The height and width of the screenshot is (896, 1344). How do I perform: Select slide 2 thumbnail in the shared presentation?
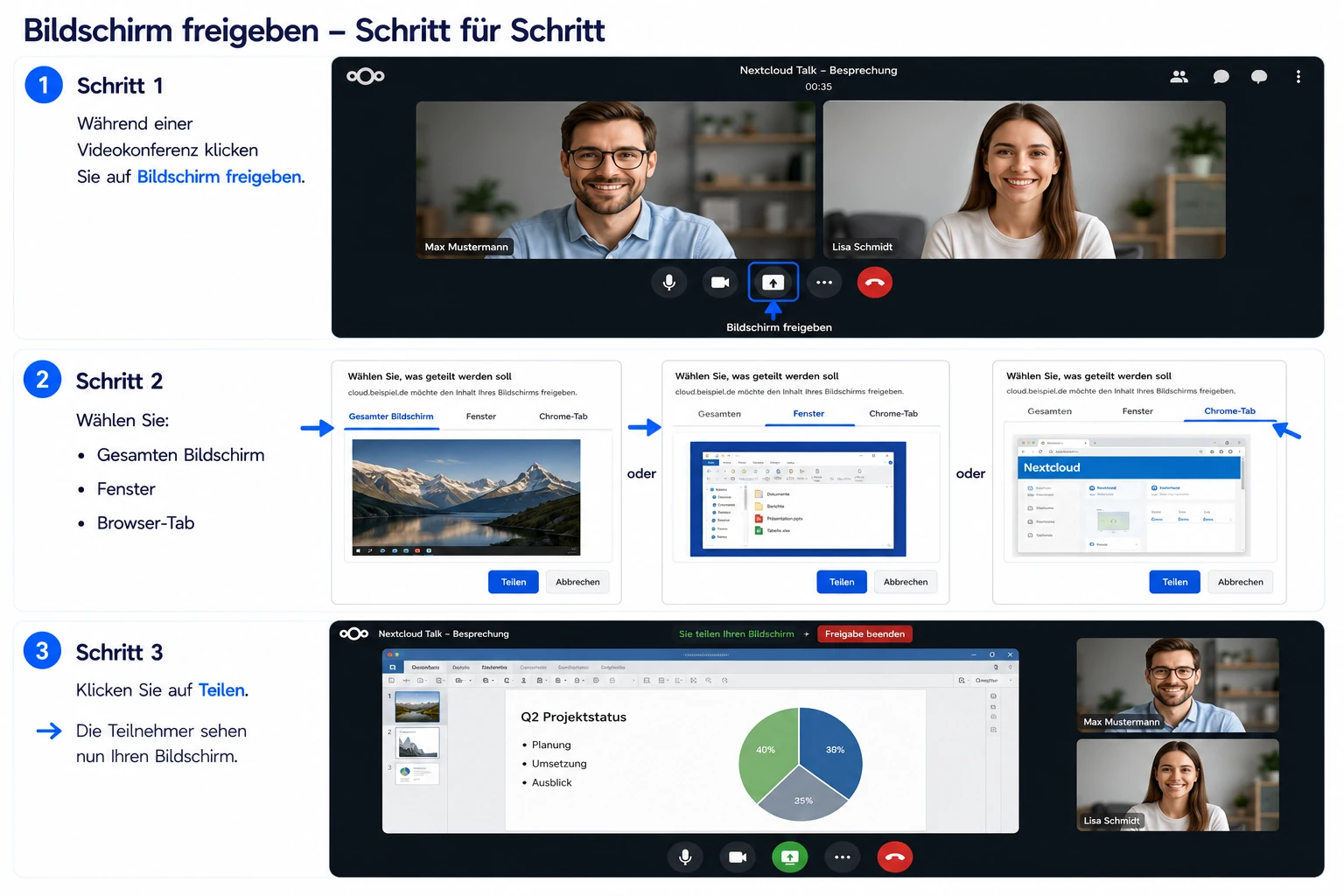coord(417,743)
